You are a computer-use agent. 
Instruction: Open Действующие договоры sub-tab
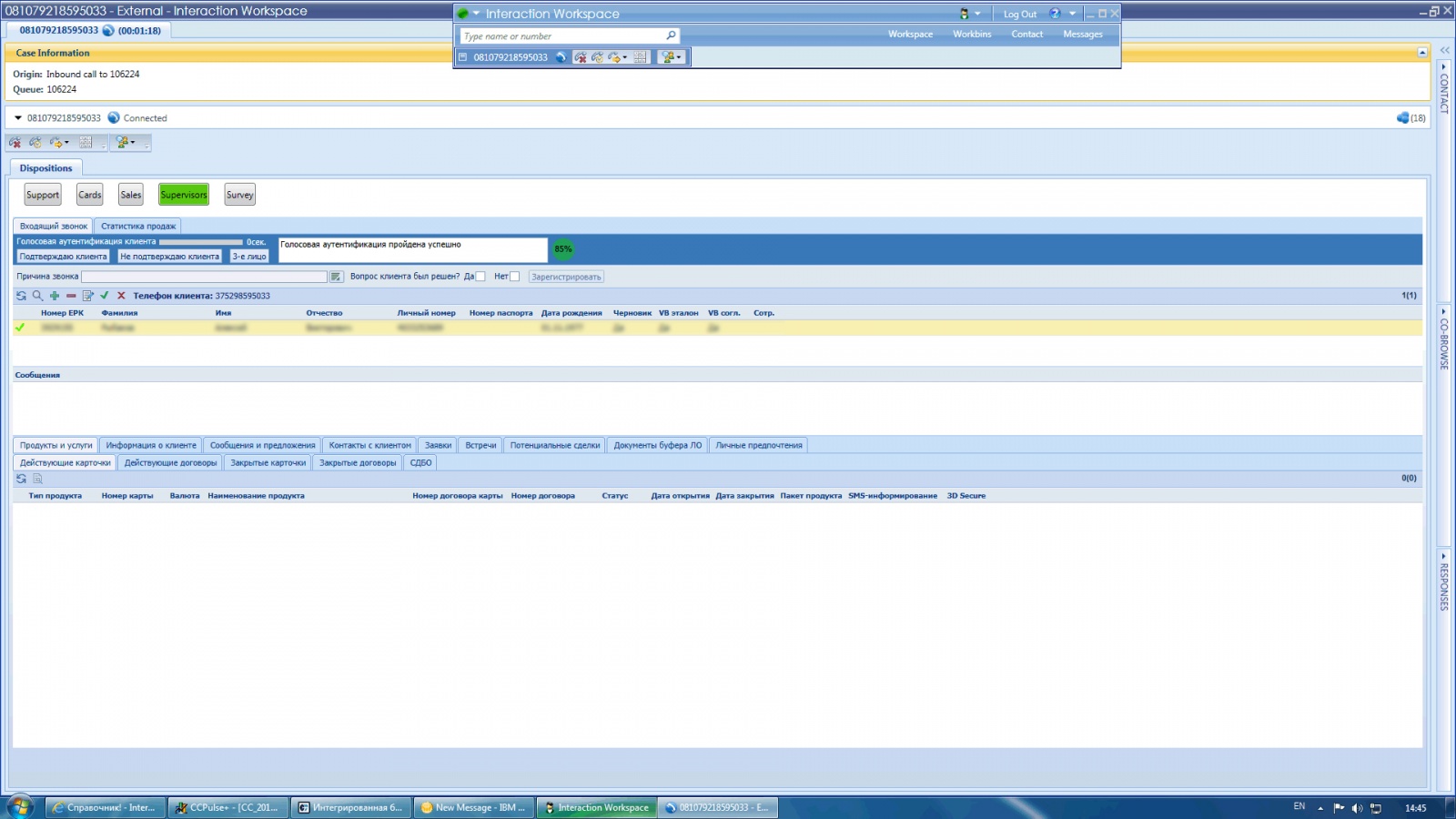tap(171, 462)
